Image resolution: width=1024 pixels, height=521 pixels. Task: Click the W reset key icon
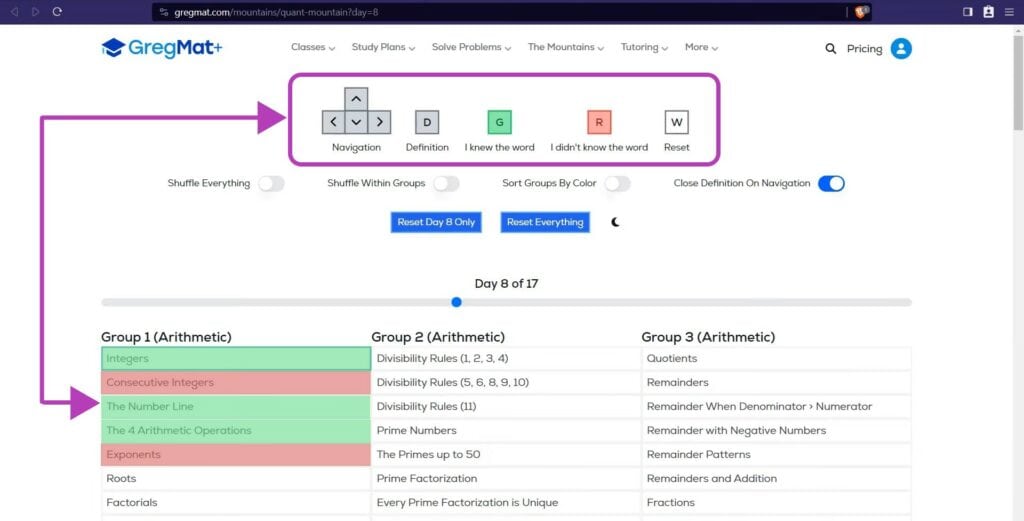(x=677, y=122)
